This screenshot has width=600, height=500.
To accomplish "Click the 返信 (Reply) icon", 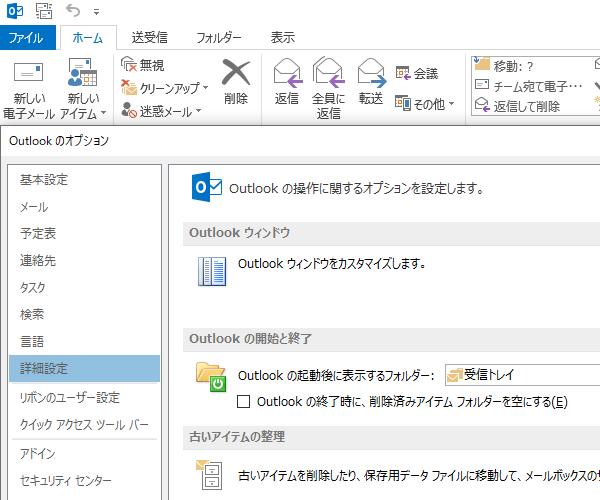I will tap(286, 73).
